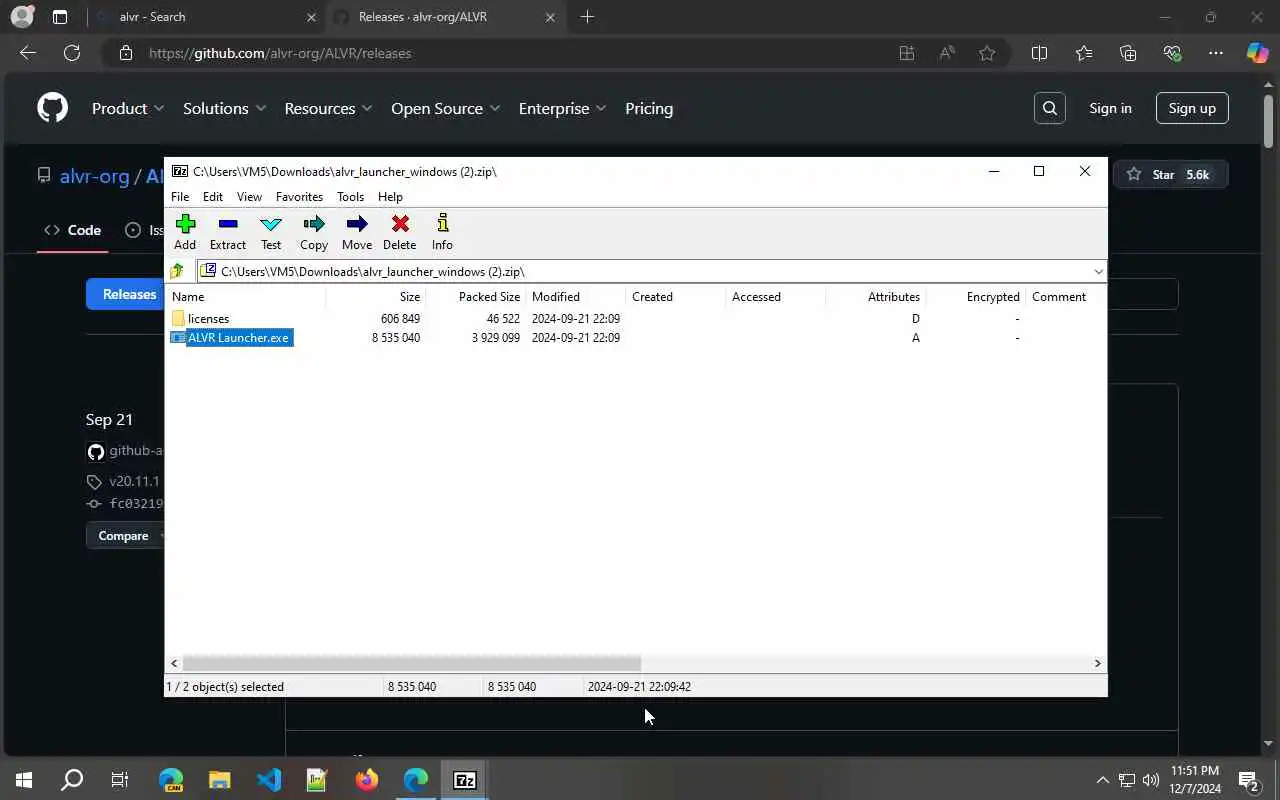The width and height of the screenshot is (1280, 800).
Task: Click the Releases button on GitHub
Action: [126, 294]
